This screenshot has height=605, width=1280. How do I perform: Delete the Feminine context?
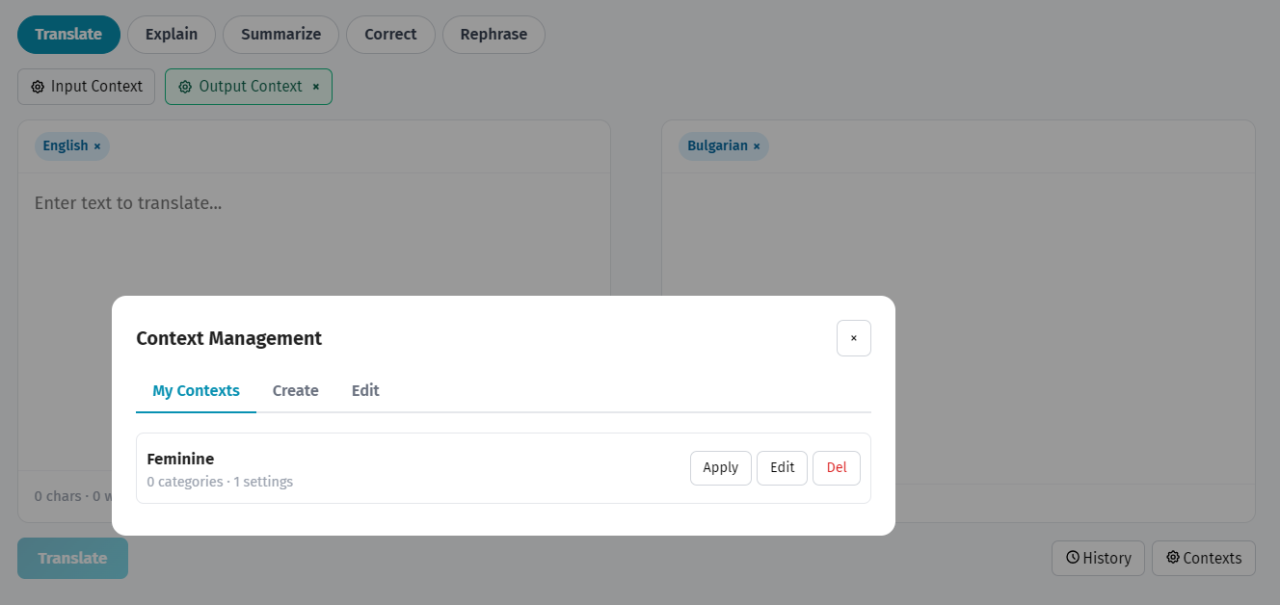(836, 468)
